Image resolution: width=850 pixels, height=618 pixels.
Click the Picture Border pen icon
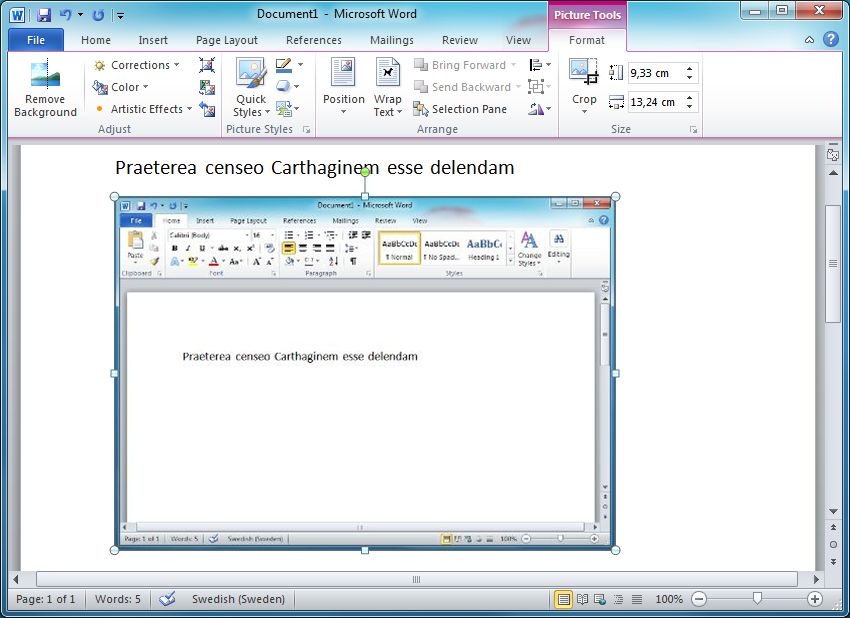click(x=284, y=65)
